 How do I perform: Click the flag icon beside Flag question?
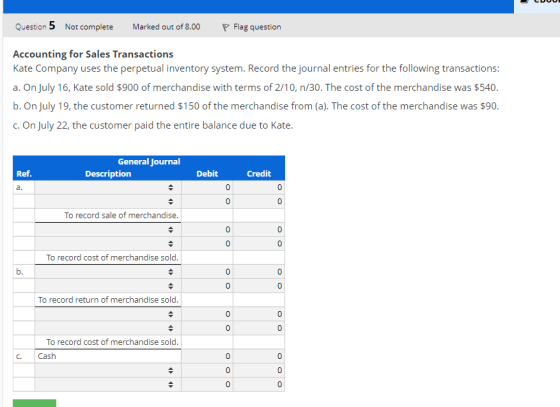point(225,27)
